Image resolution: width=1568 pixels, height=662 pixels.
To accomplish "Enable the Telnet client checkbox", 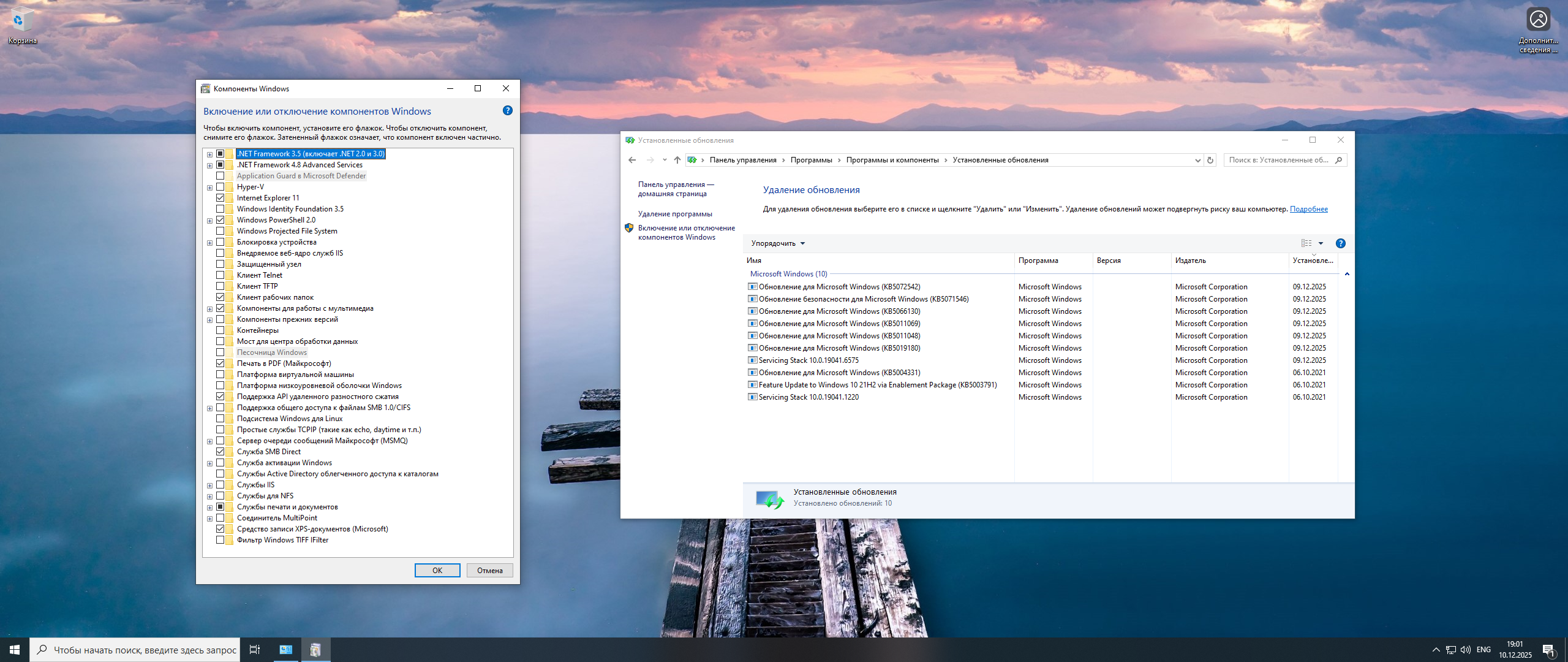I will [220, 275].
